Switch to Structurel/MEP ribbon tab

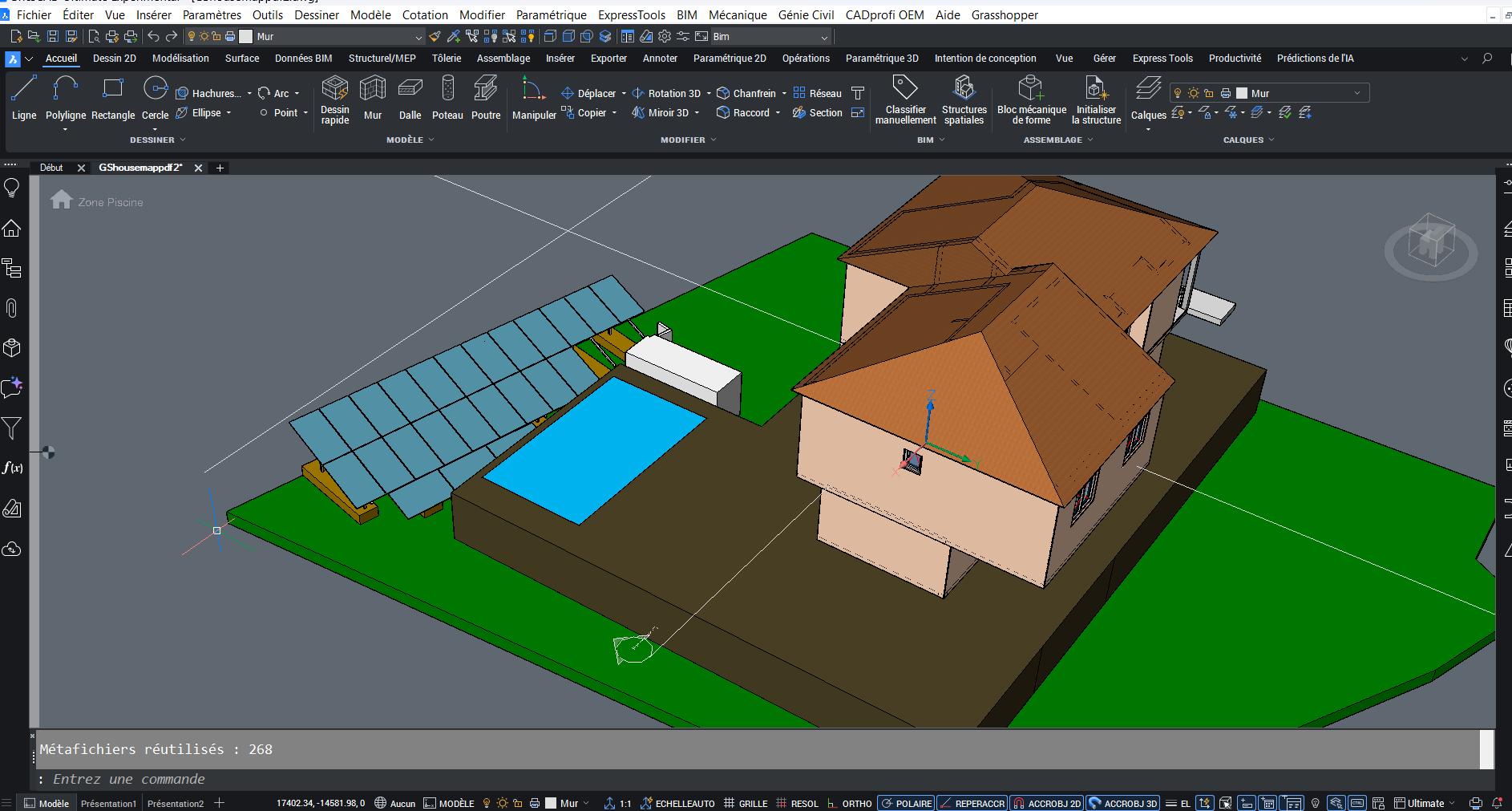pos(382,59)
